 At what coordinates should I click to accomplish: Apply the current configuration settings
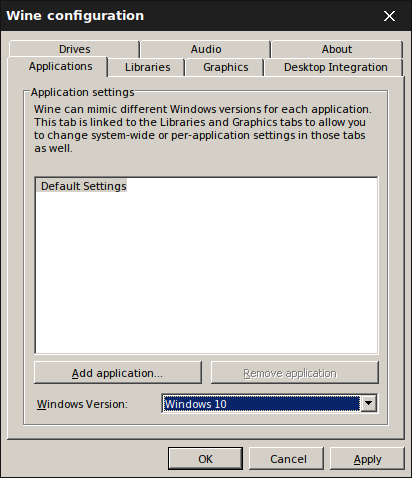click(x=367, y=459)
